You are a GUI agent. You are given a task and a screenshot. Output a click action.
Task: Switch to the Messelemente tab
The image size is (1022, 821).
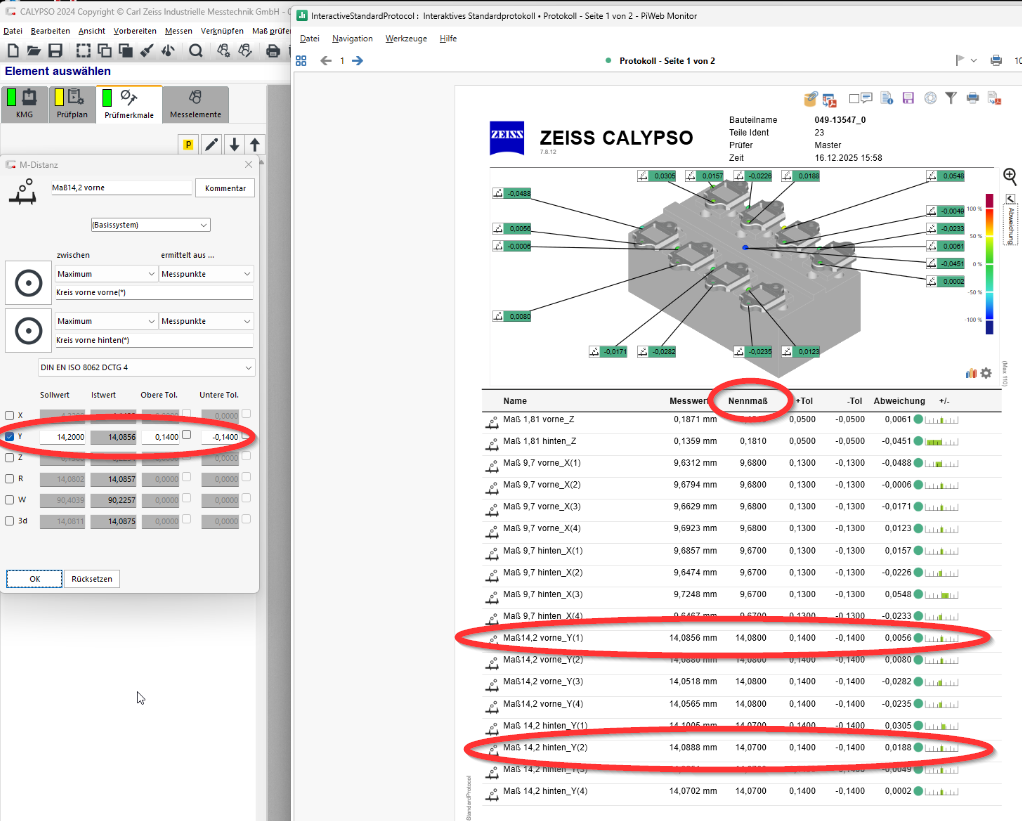click(195, 105)
